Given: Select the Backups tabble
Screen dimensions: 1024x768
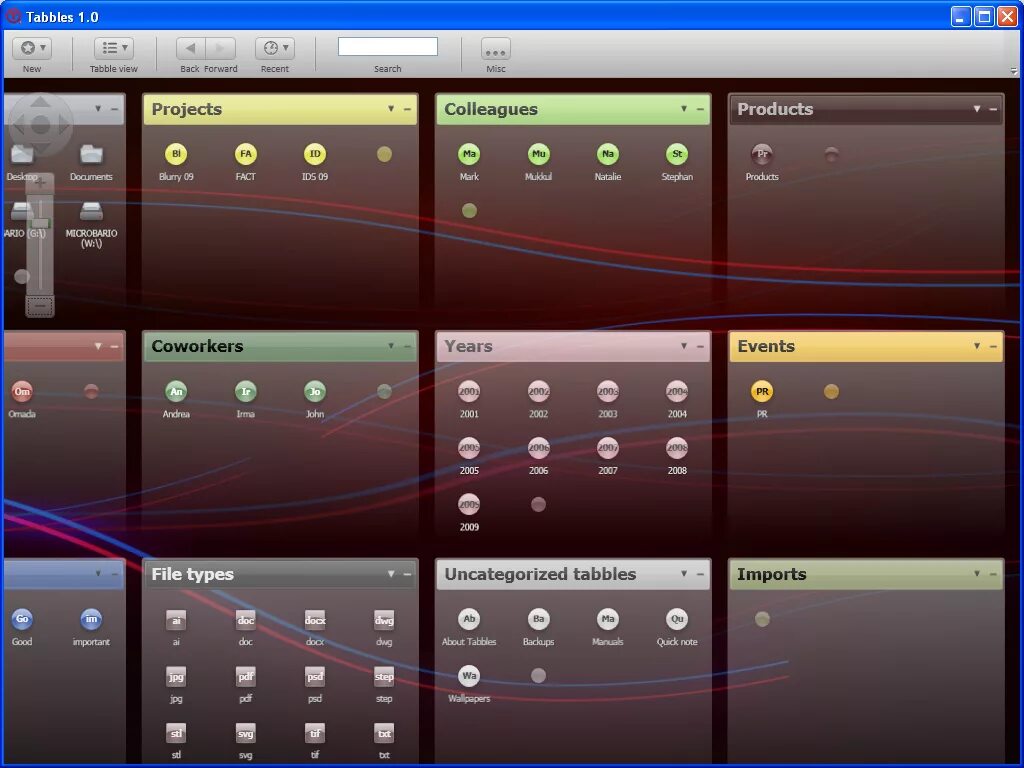Looking at the screenshot, I should pyautogui.click(x=538, y=619).
